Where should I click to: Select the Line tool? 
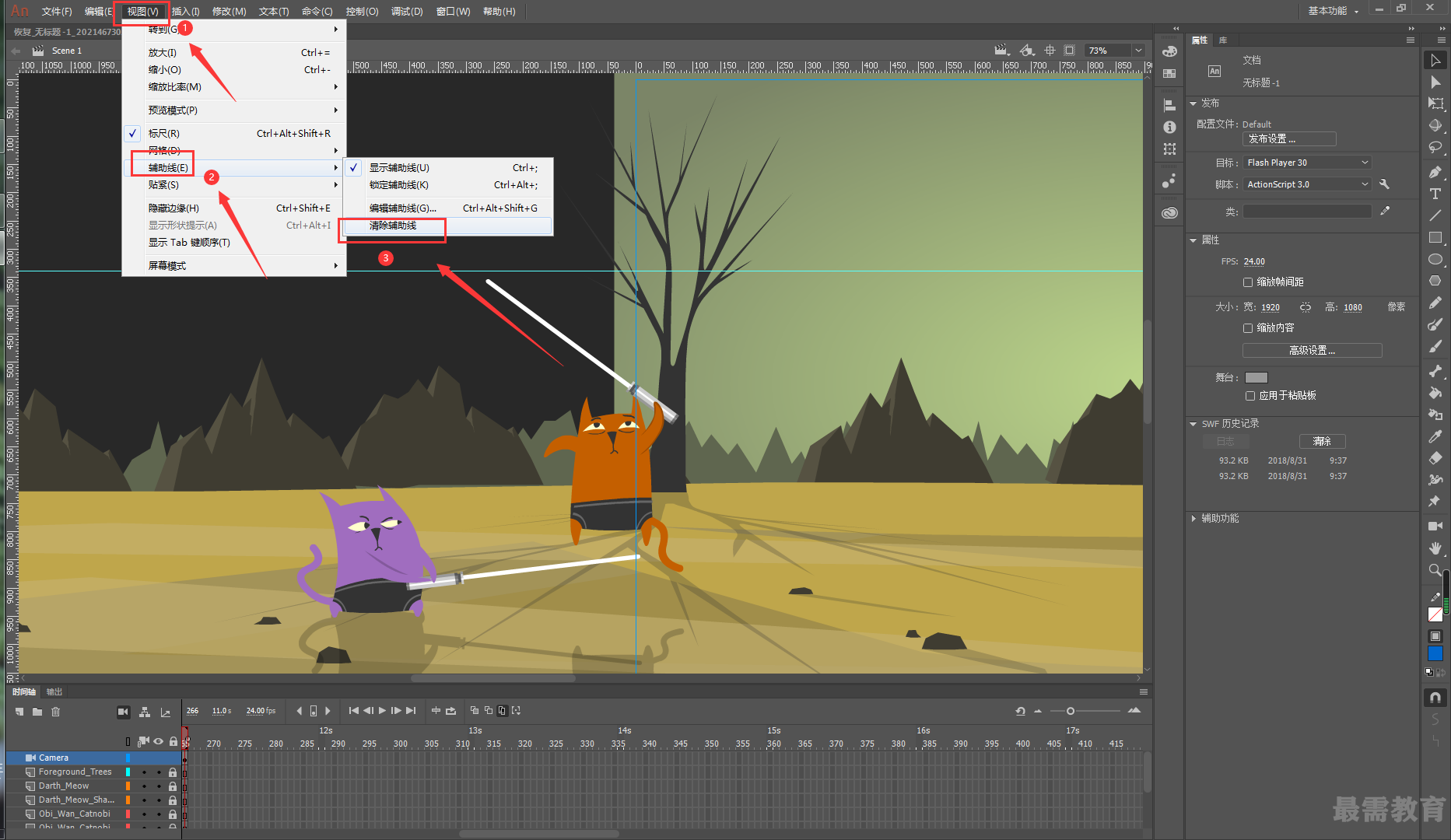pyautogui.click(x=1435, y=215)
